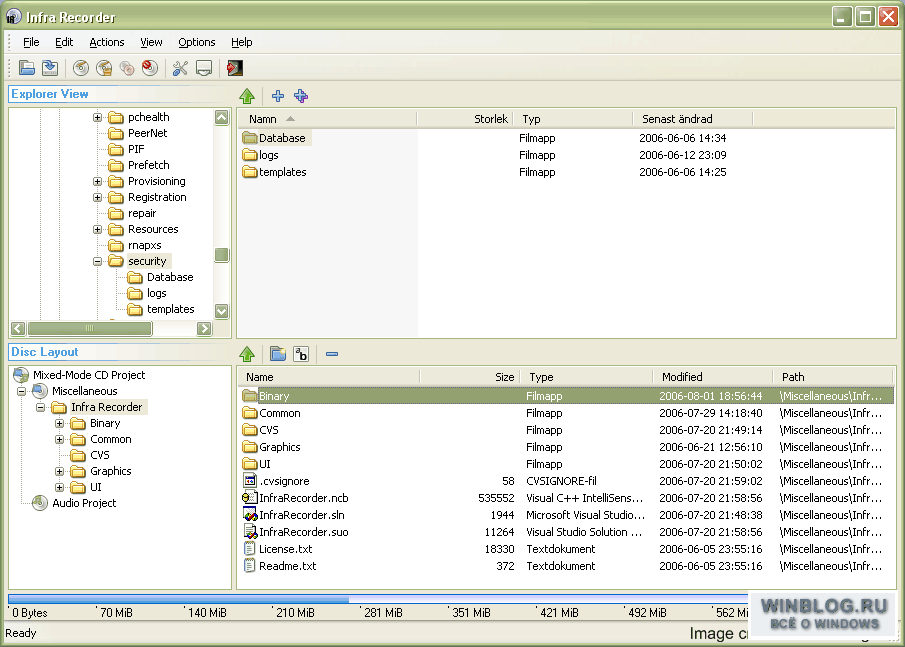
Task: Go up one level in Disc Layout
Action: pyautogui.click(x=247, y=354)
